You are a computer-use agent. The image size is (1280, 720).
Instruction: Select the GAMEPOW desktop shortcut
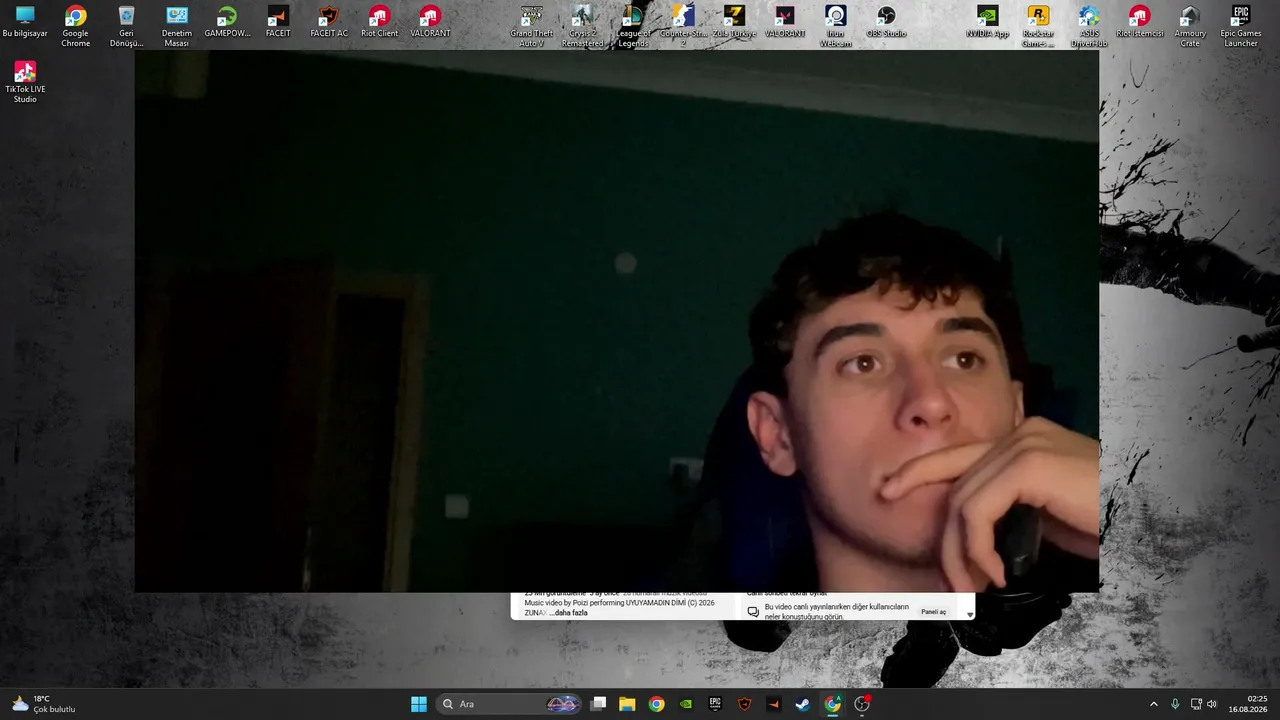click(227, 22)
